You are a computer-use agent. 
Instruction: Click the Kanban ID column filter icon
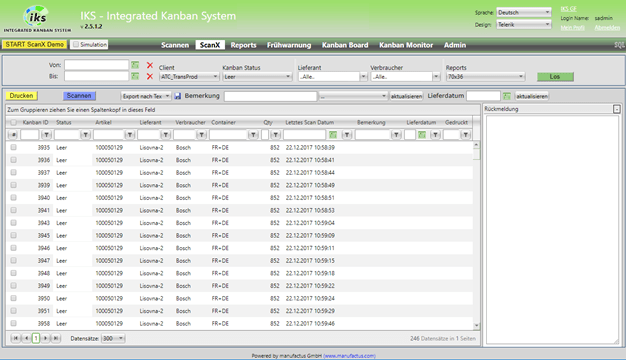coord(46,135)
